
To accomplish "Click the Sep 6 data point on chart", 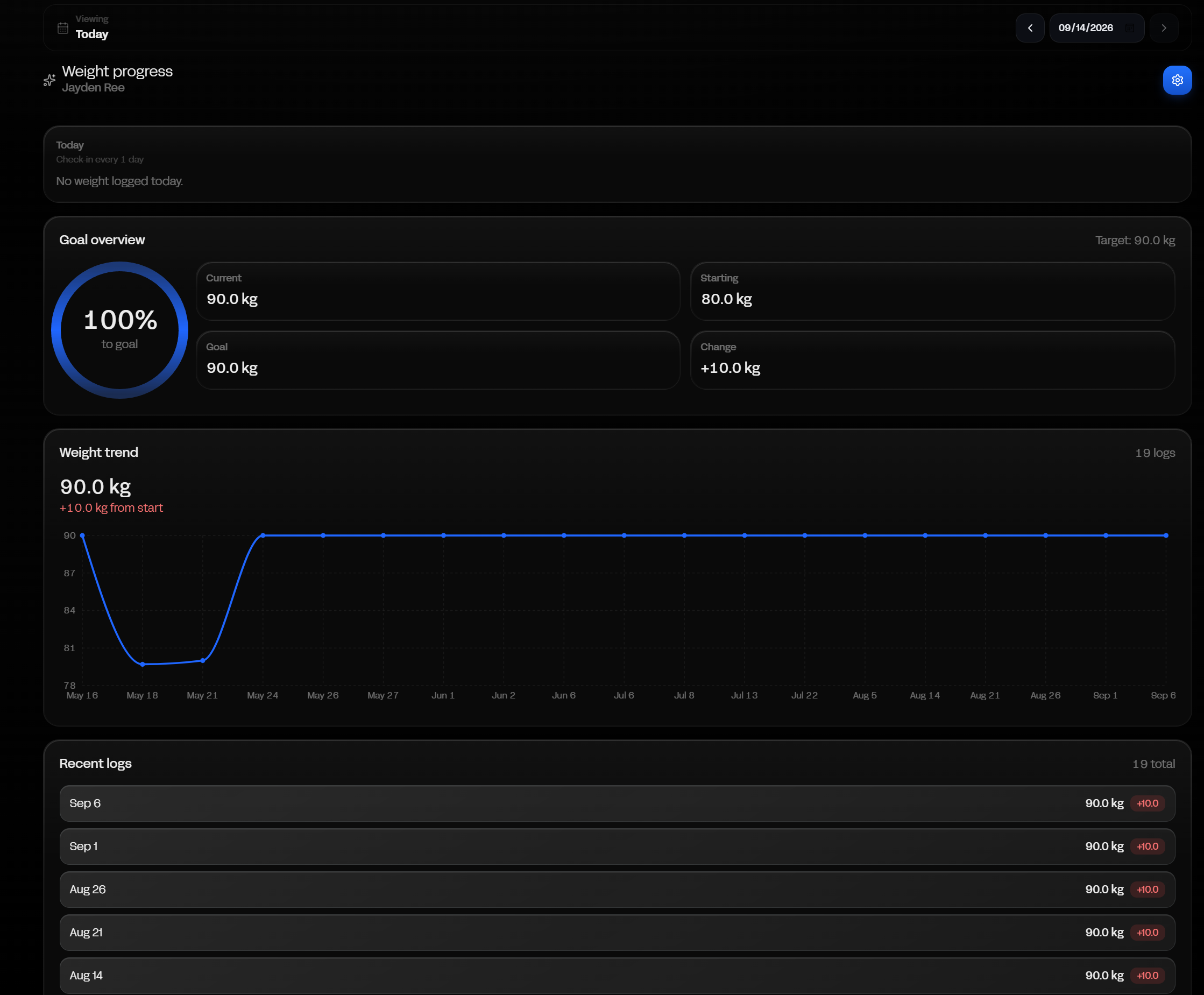I will (1166, 535).
